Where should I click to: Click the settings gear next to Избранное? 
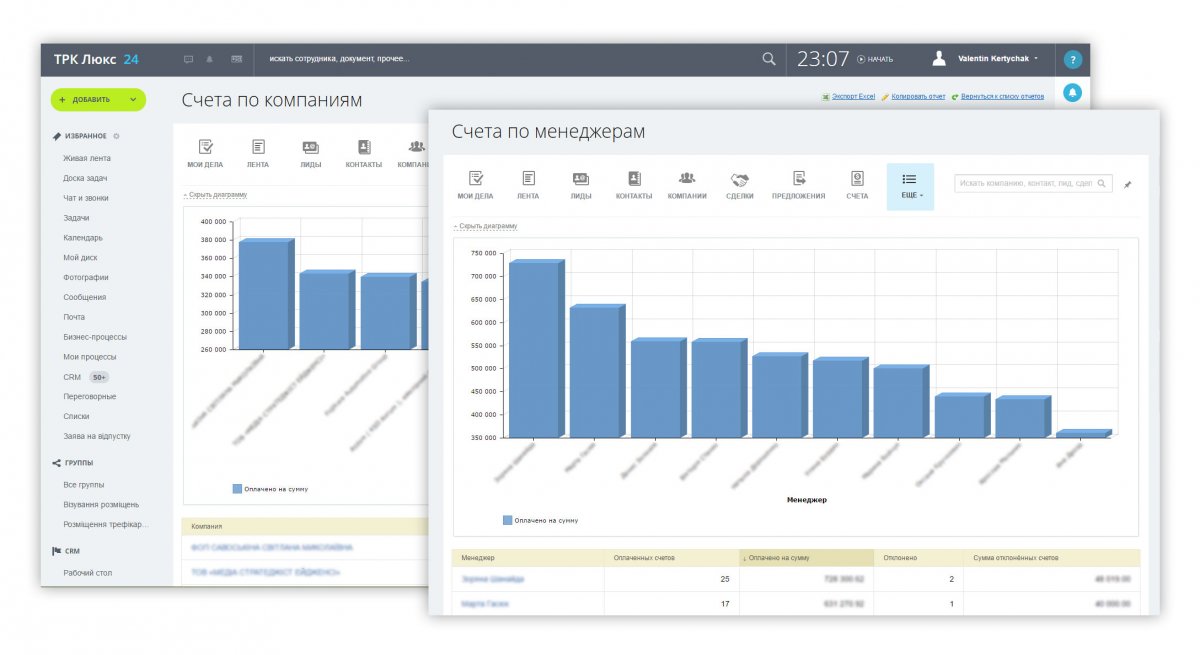117,136
